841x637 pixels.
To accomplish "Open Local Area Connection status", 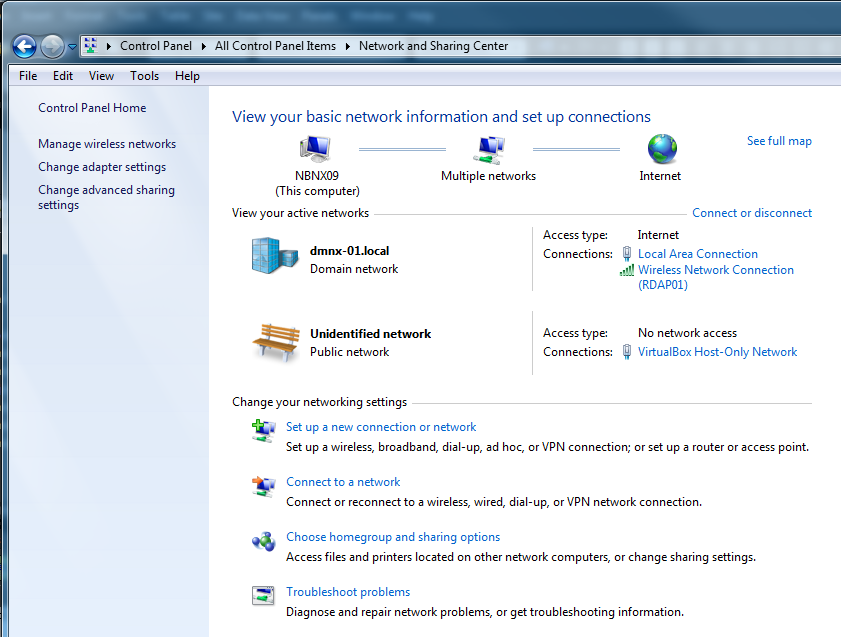I will [697, 254].
